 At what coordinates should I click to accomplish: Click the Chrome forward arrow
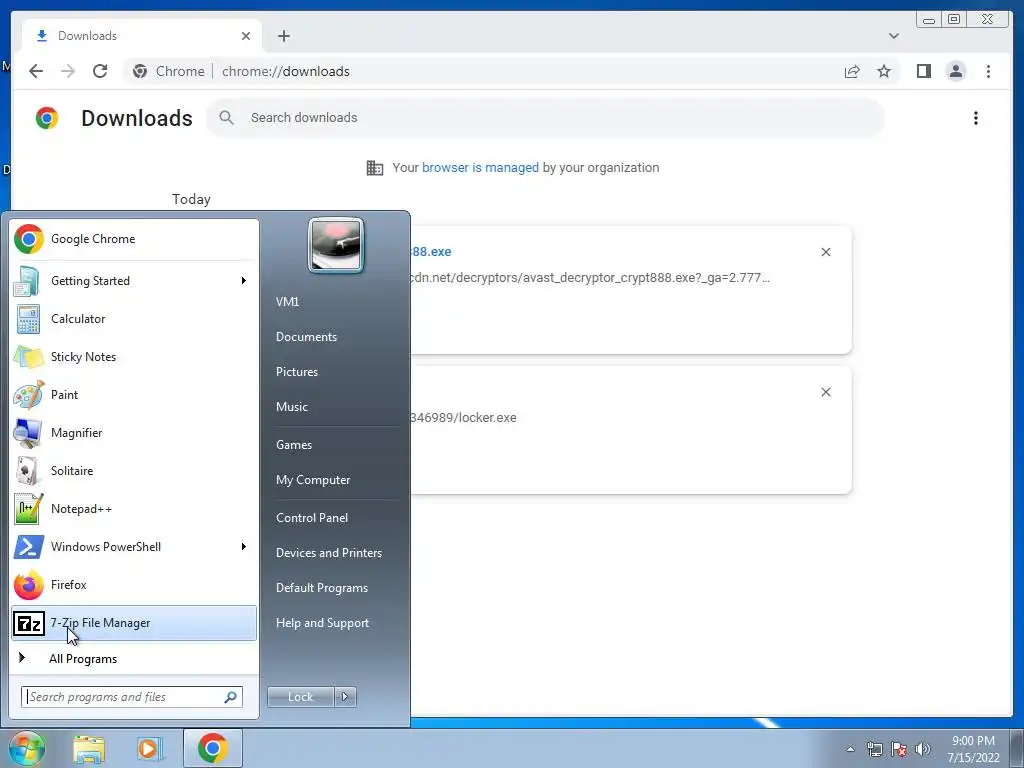(x=68, y=71)
